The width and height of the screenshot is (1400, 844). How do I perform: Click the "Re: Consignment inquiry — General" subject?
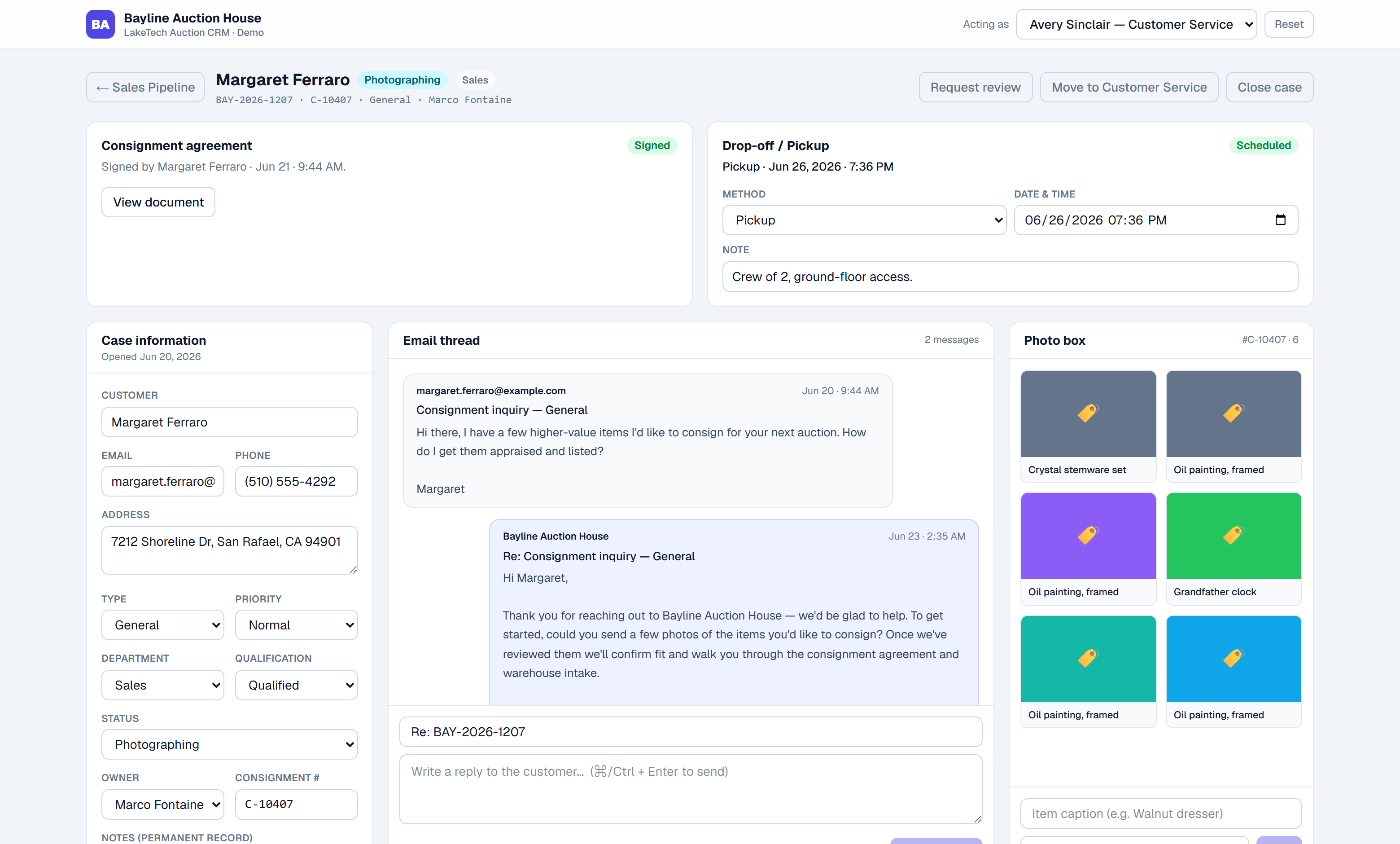[598, 556]
